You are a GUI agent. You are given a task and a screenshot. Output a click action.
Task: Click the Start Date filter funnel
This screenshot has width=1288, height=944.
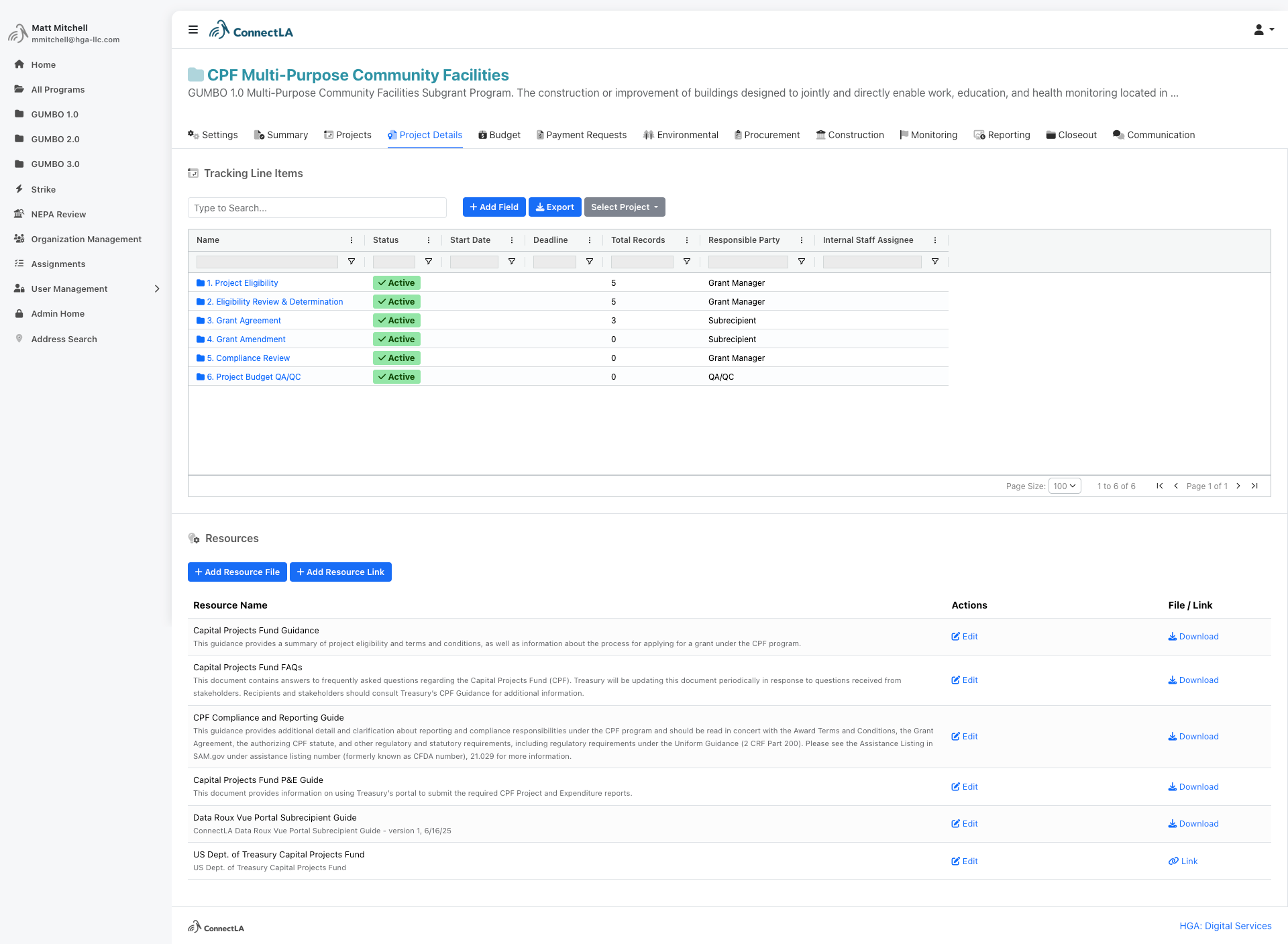[512, 262]
